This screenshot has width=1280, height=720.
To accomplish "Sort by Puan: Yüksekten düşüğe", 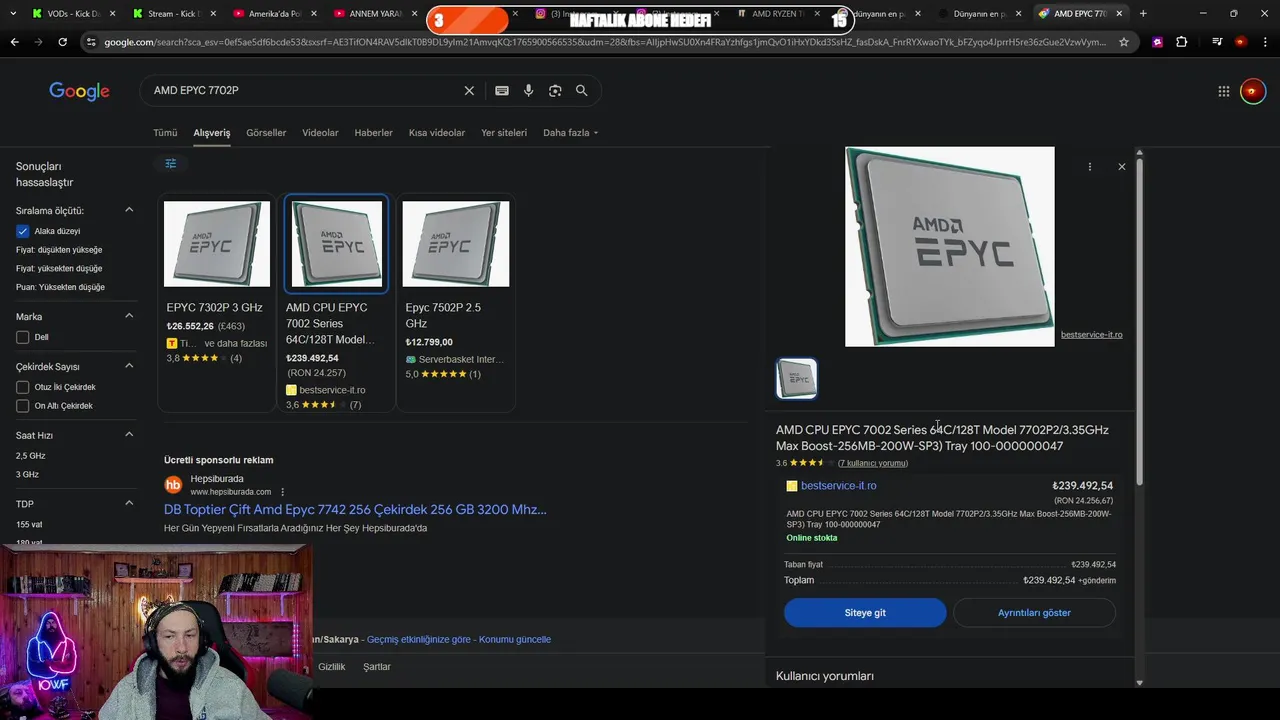I will point(60,287).
